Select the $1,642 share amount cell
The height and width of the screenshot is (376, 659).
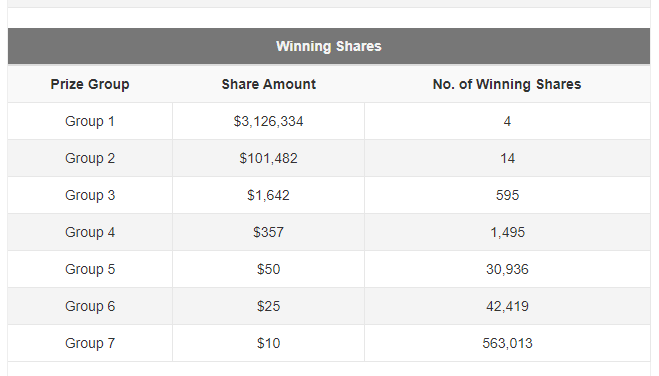(x=269, y=195)
